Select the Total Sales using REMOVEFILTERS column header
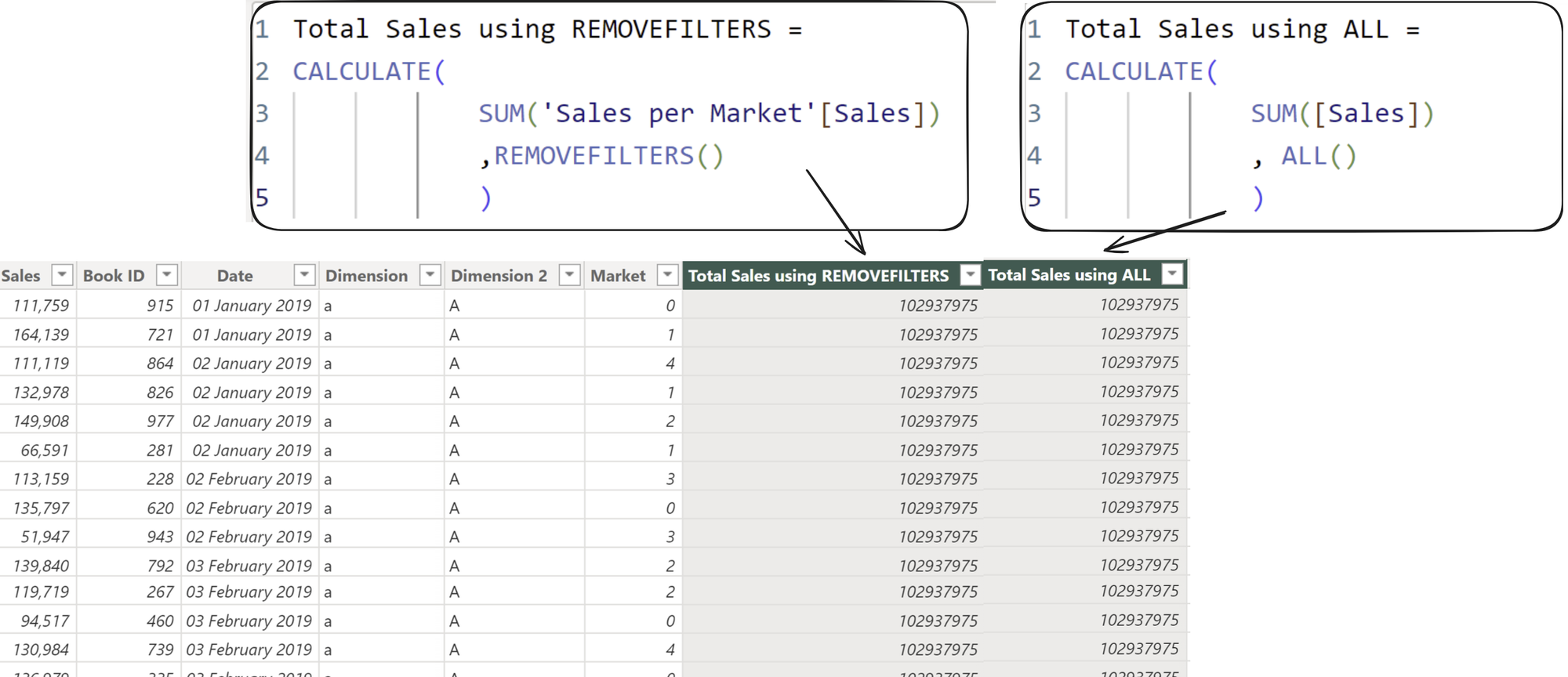 pos(818,276)
